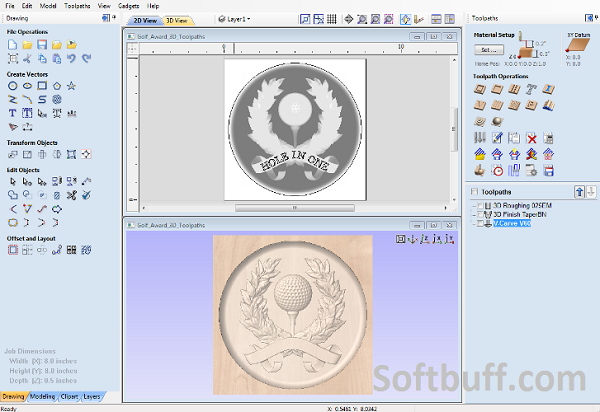Click the Redo arrow icon
Image resolution: width=600 pixels, height=412 pixels.
point(86,59)
